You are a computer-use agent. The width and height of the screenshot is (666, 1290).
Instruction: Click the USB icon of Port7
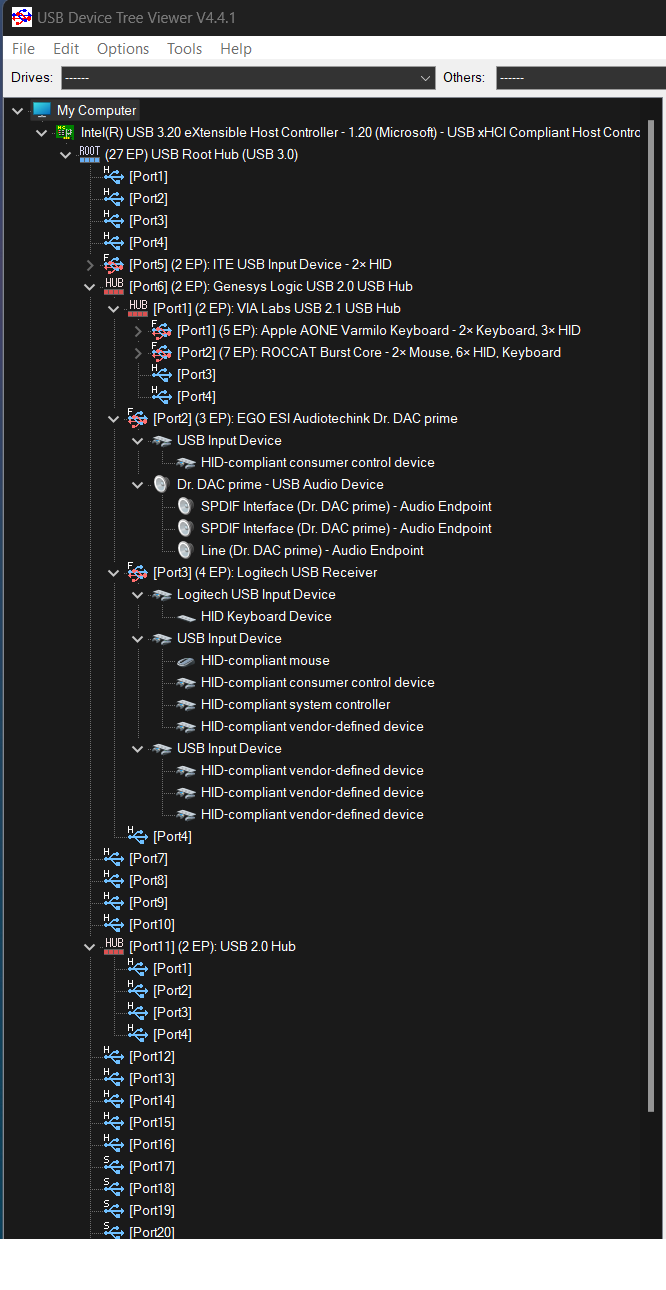[114, 857]
